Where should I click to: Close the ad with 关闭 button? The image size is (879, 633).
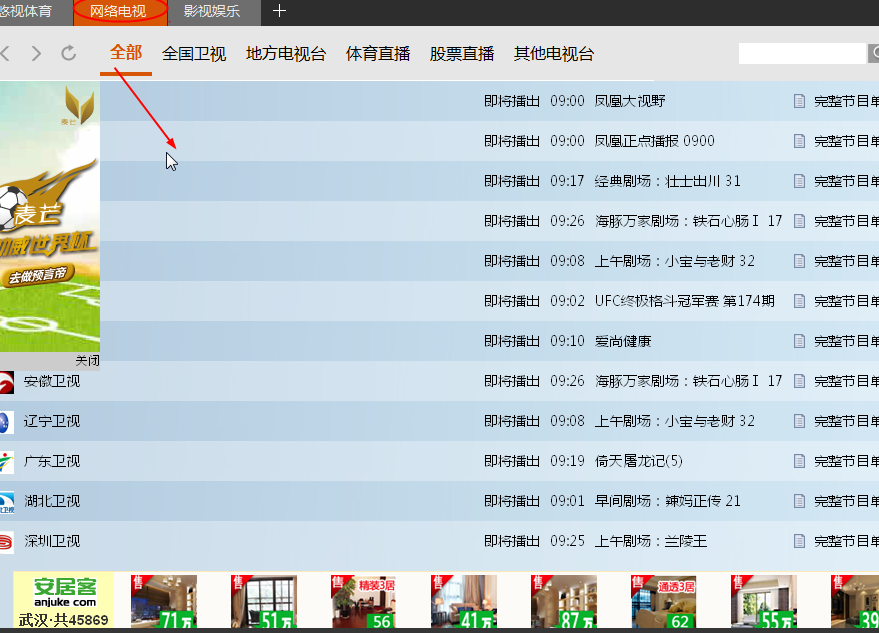point(87,360)
